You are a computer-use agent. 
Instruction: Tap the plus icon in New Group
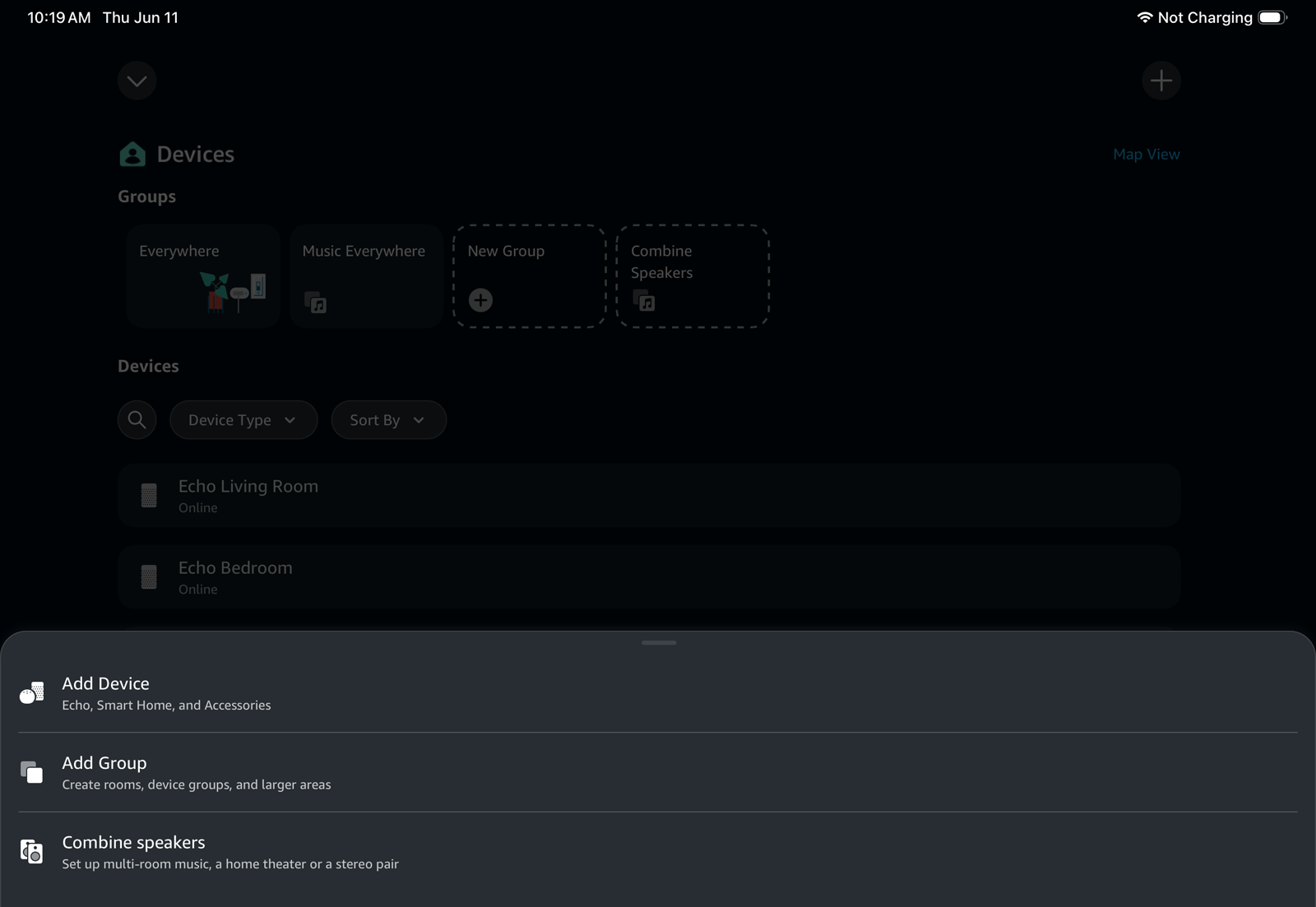(x=480, y=300)
